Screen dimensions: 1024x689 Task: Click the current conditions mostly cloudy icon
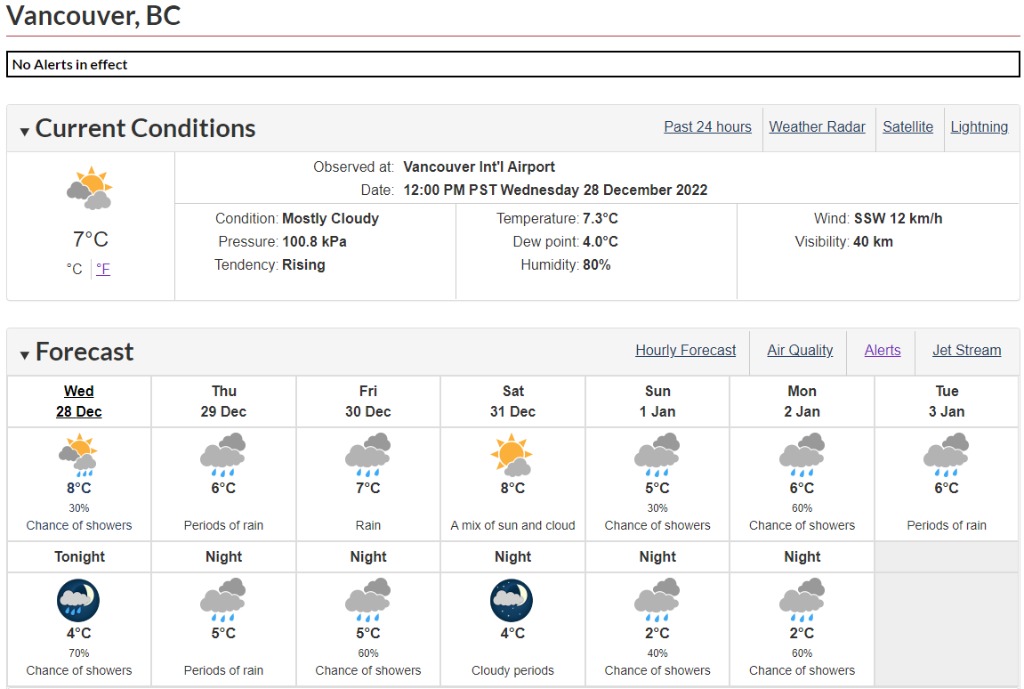tap(89, 189)
